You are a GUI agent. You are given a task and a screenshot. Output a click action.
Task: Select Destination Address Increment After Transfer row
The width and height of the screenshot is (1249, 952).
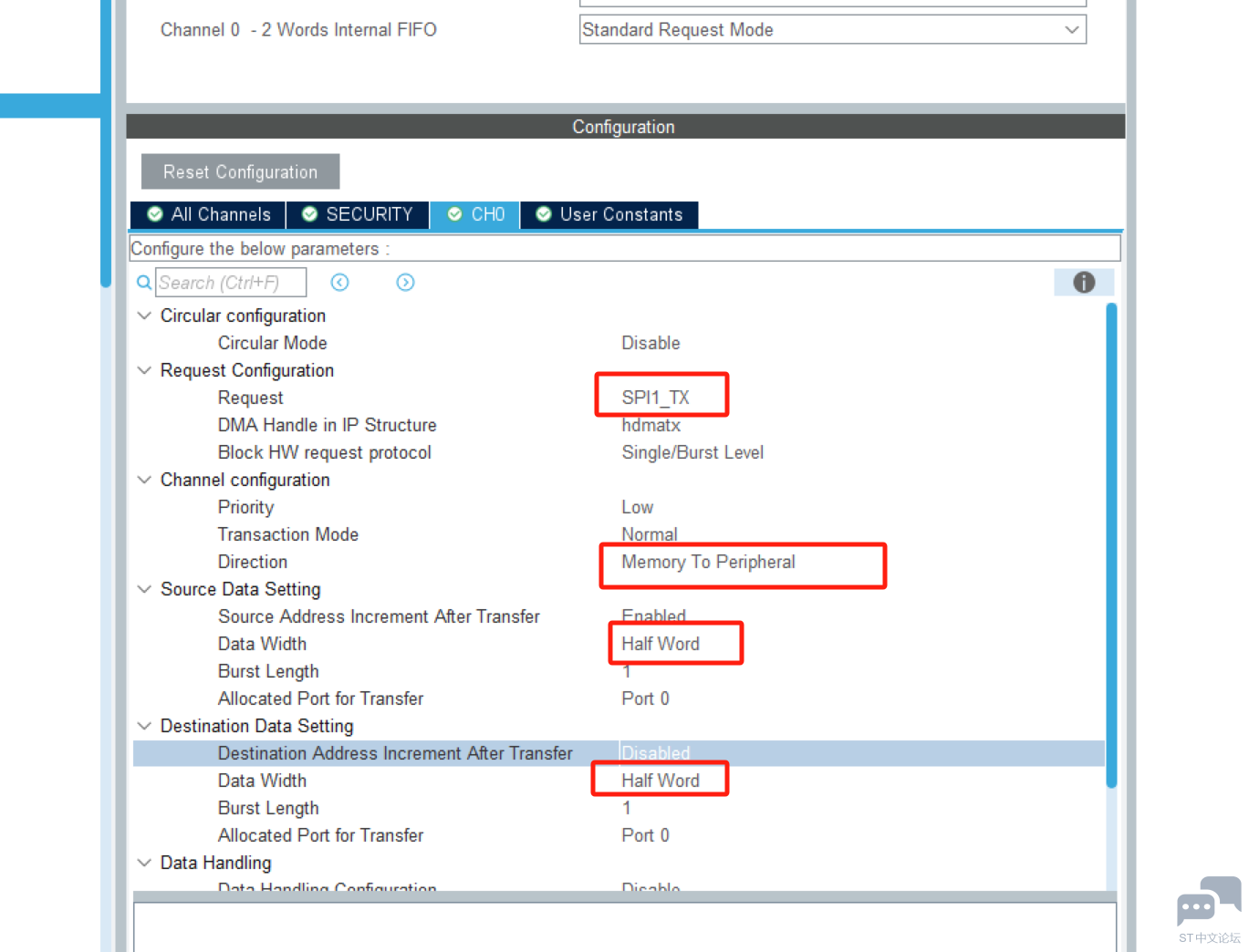[x=619, y=753]
